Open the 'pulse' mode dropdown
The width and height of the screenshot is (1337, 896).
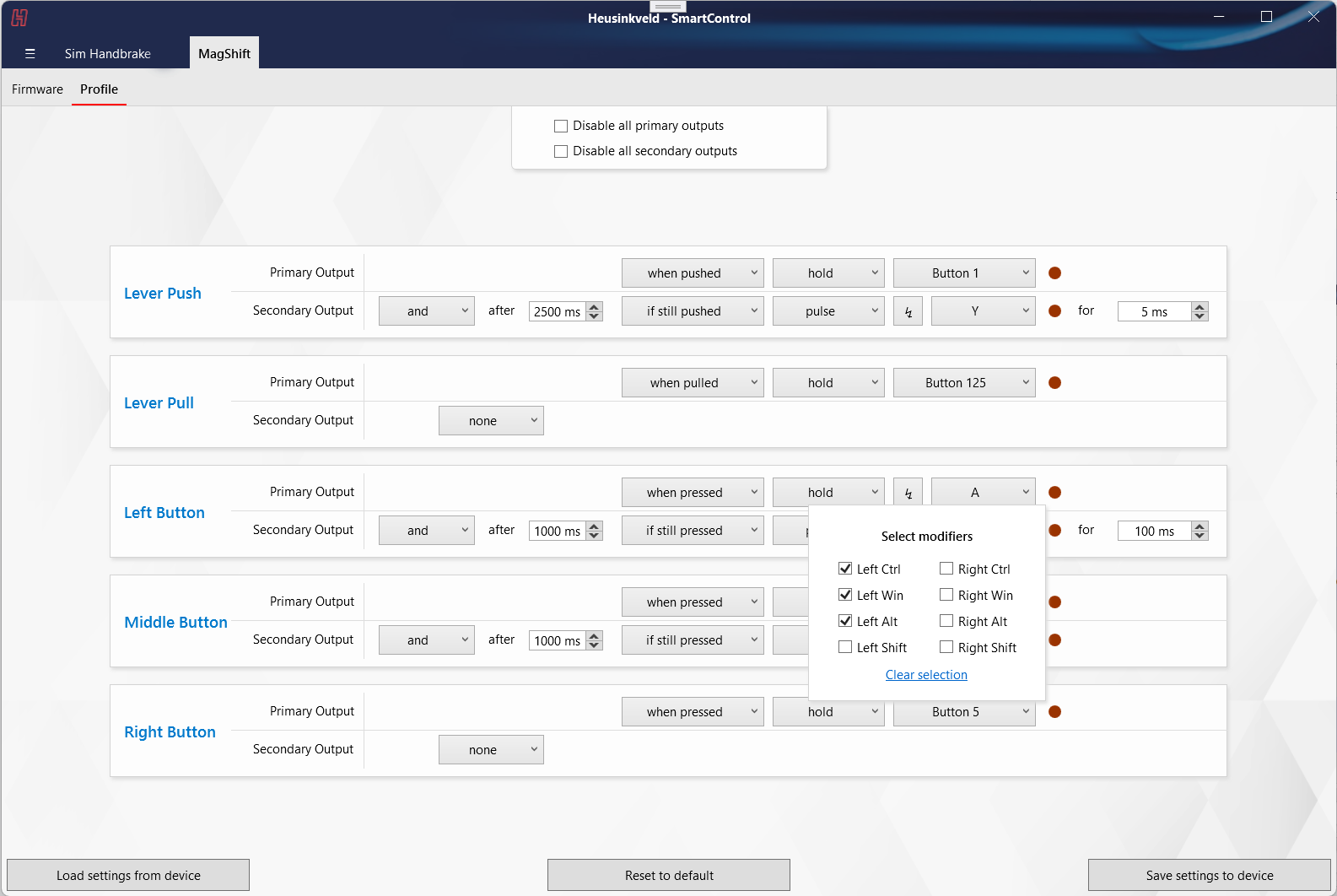[828, 311]
